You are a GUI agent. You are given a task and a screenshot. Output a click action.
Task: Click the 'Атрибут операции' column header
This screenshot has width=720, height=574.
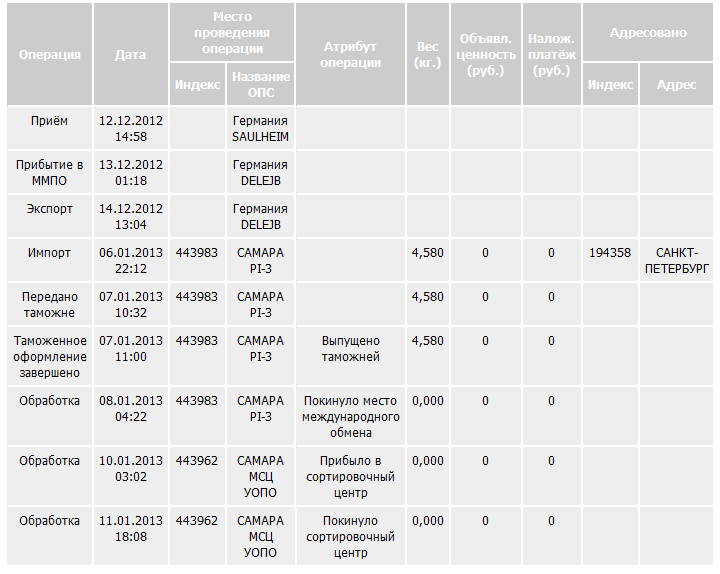[x=351, y=54]
